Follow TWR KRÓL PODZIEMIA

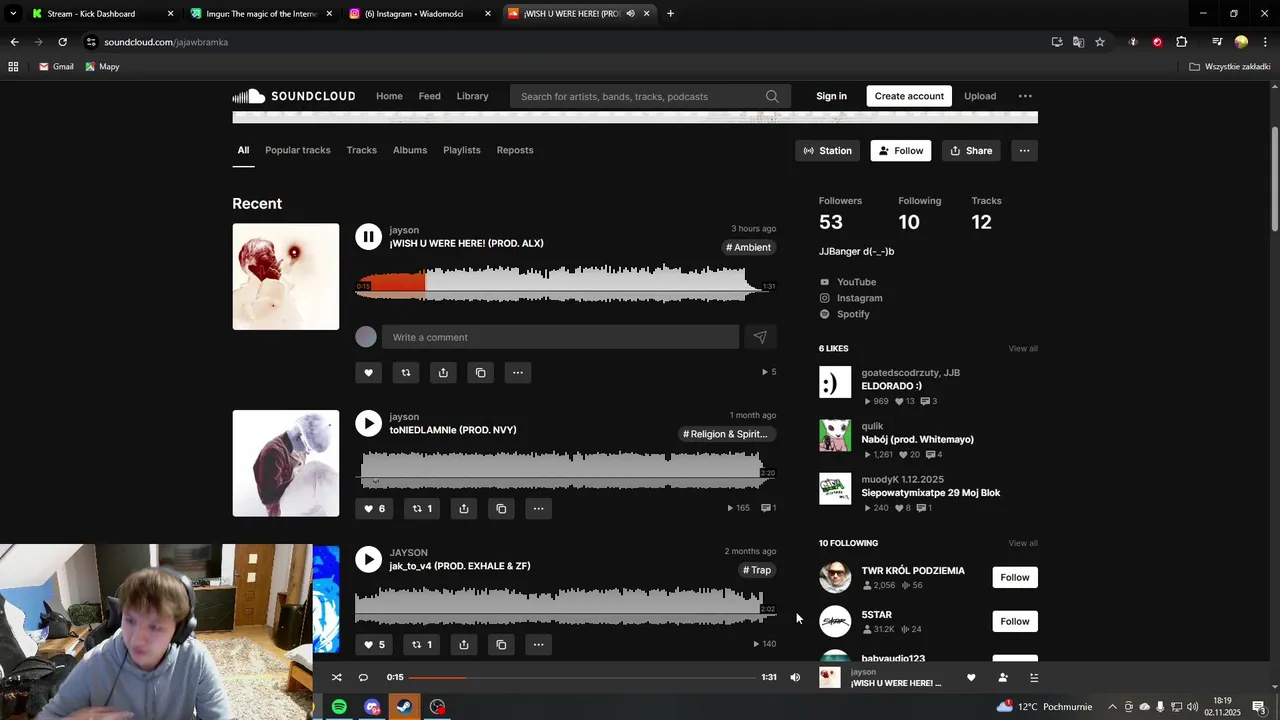(1015, 577)
